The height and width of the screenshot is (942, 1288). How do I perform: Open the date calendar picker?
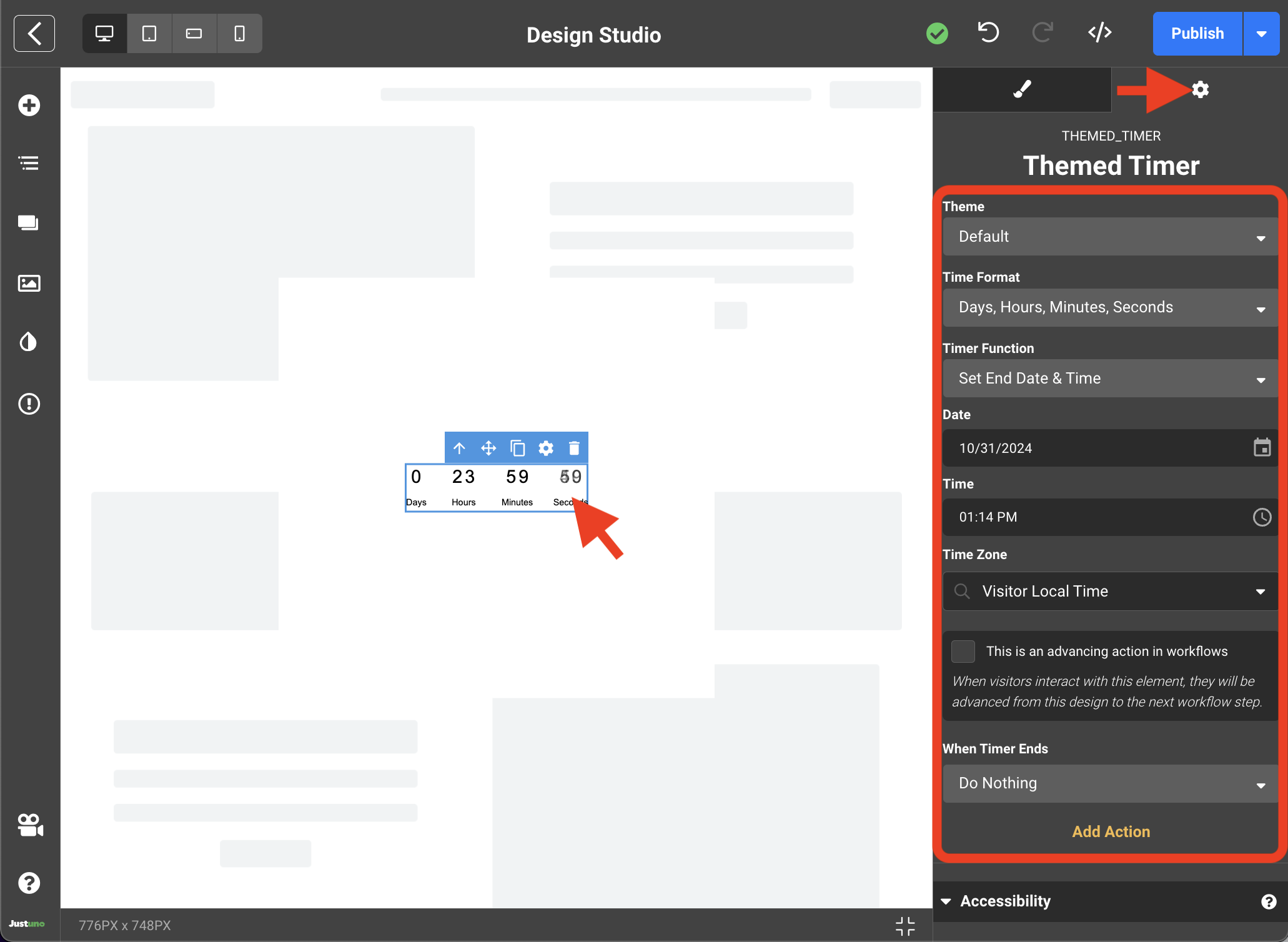tap(1262, 448)
